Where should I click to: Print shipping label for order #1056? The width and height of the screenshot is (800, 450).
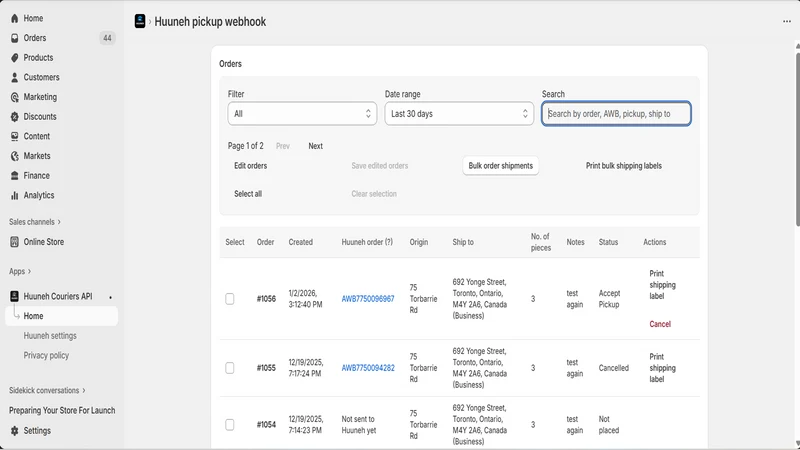tap(662, 285)
